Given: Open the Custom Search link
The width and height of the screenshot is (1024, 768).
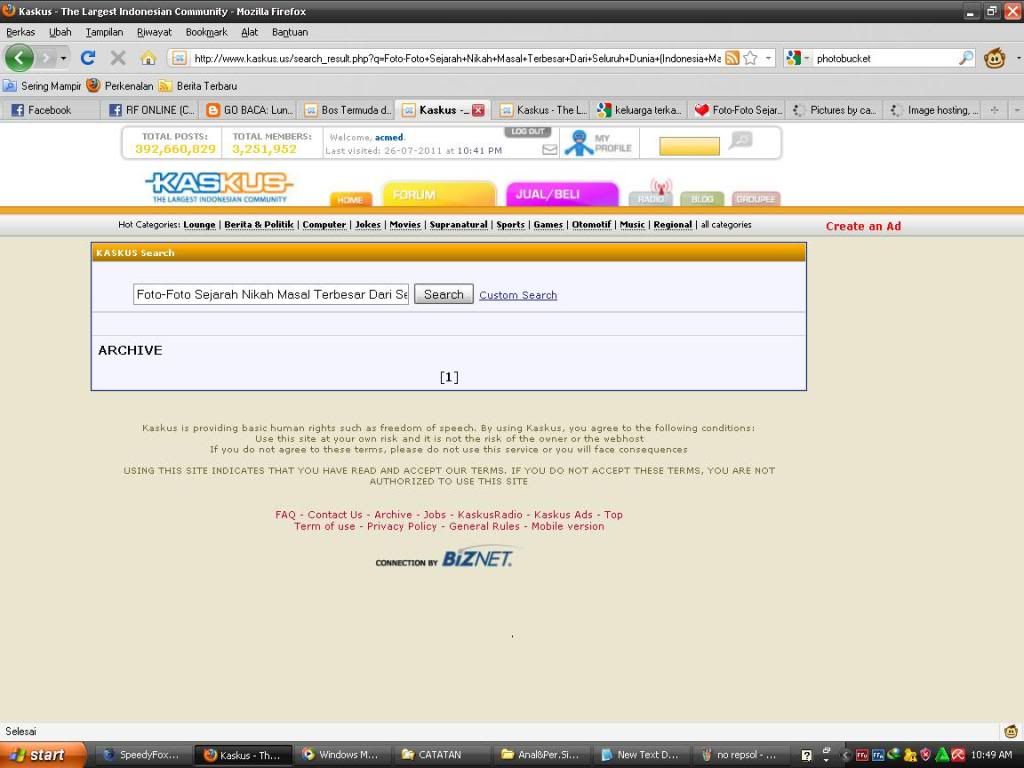Looking at the screenshot, I should [x=518, y=295].
